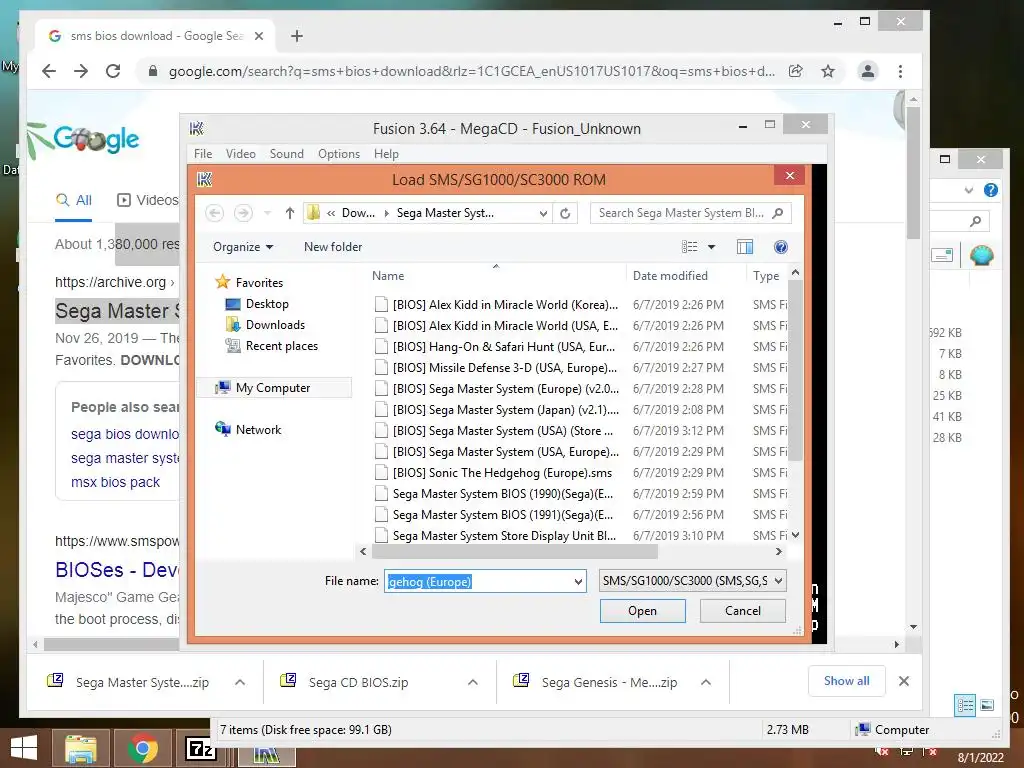Open the Fusion Sound menu
Screen dimensions: 1024x768
(287, 153)
